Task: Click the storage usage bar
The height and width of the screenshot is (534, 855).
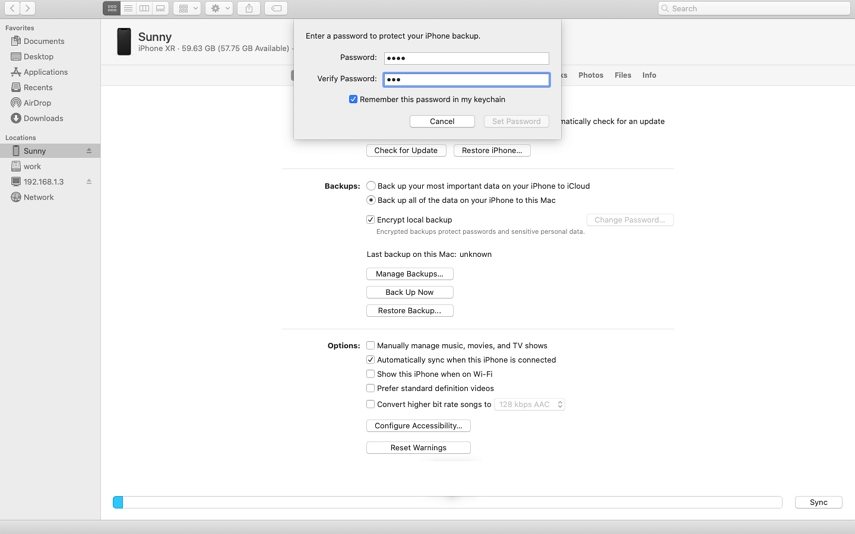Action: [x=447, y=502]
